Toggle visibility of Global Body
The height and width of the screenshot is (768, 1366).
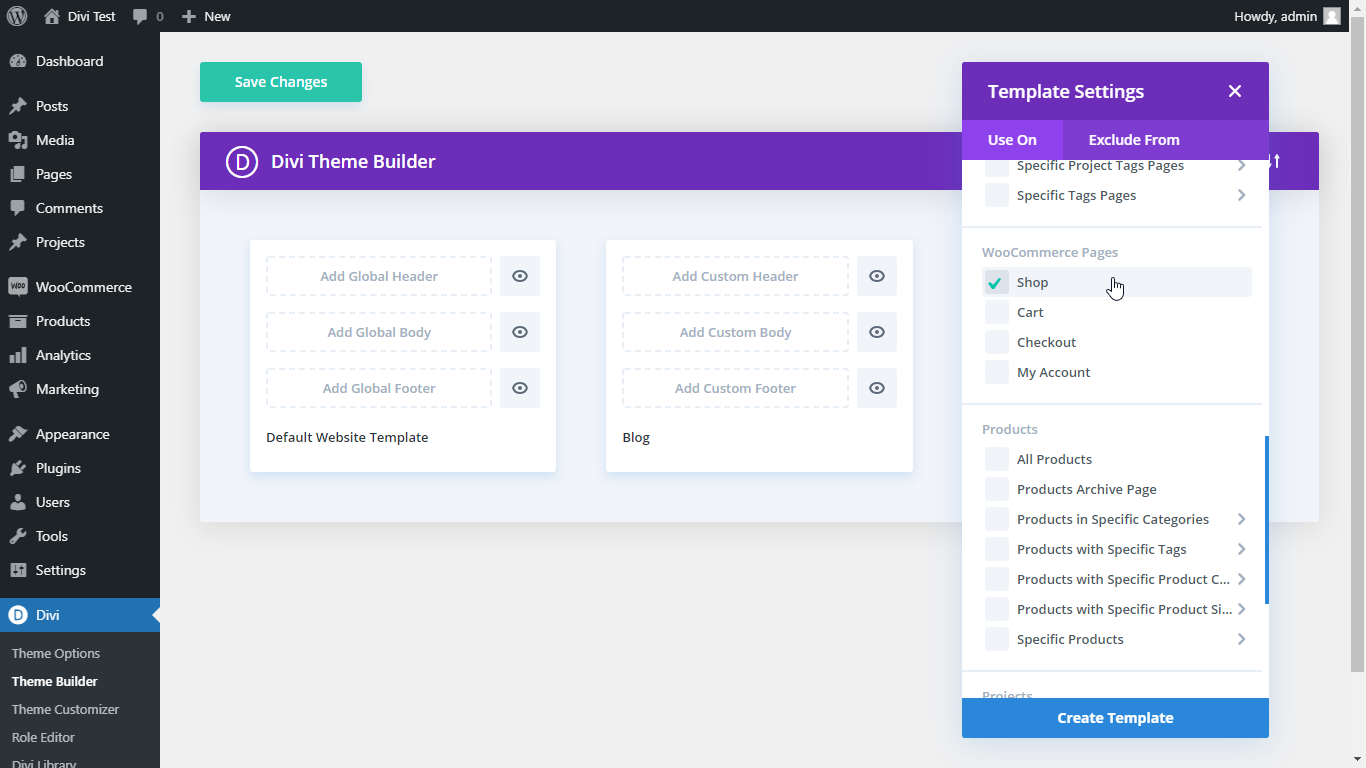point(520,332)
